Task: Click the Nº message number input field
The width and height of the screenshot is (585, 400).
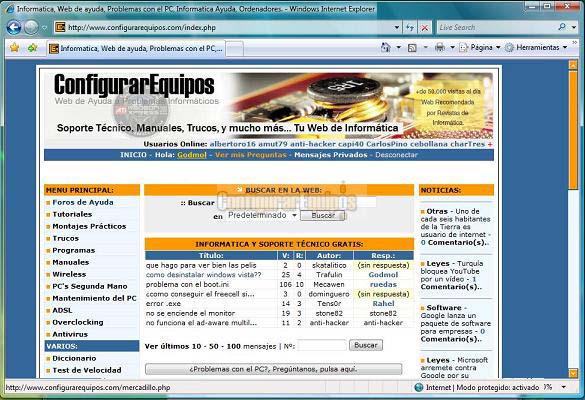Action: 322,346
